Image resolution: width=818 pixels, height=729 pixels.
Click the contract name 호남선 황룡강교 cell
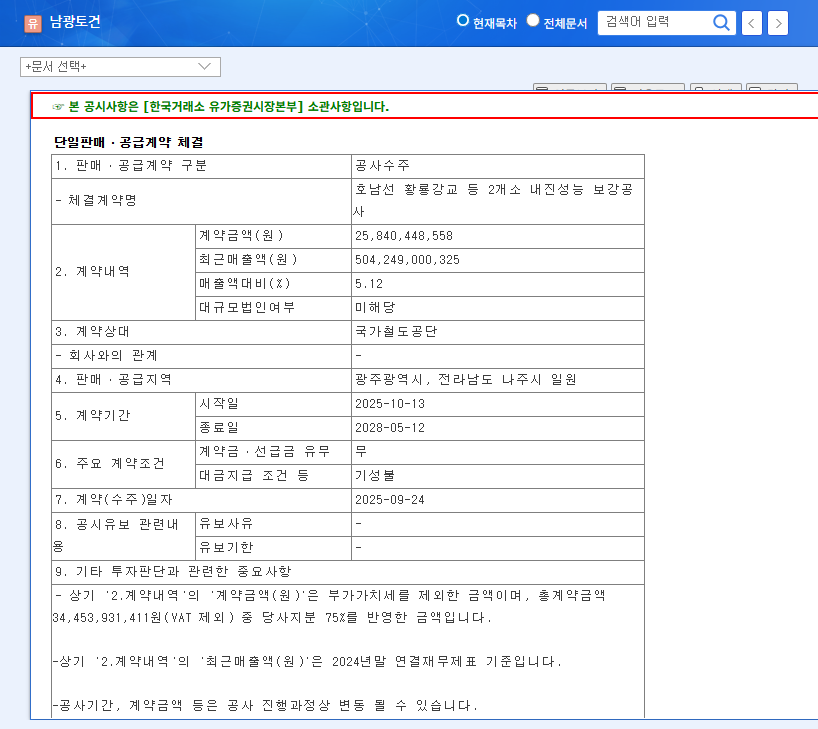498,201
